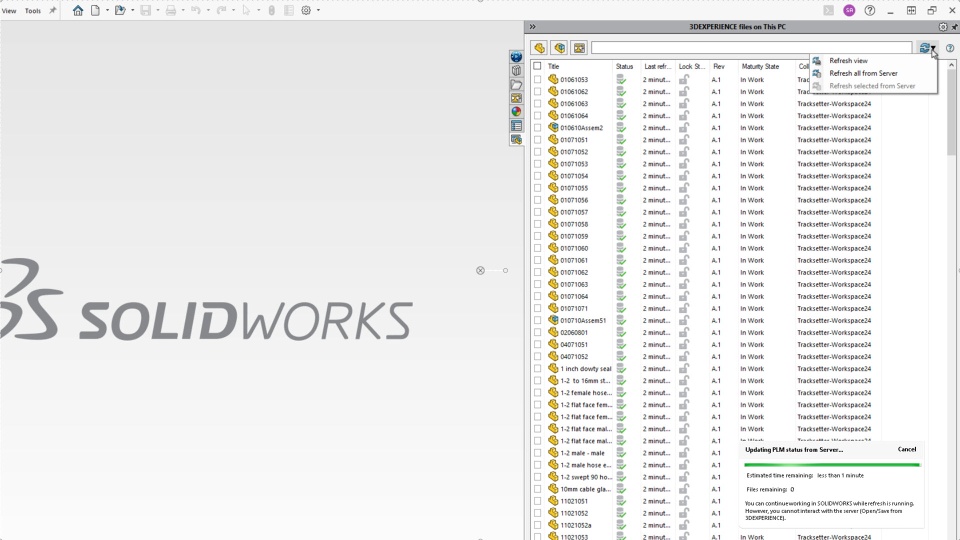Check the box for file 01071060
This screenshot has height=540, width=960.
point(538,248)
